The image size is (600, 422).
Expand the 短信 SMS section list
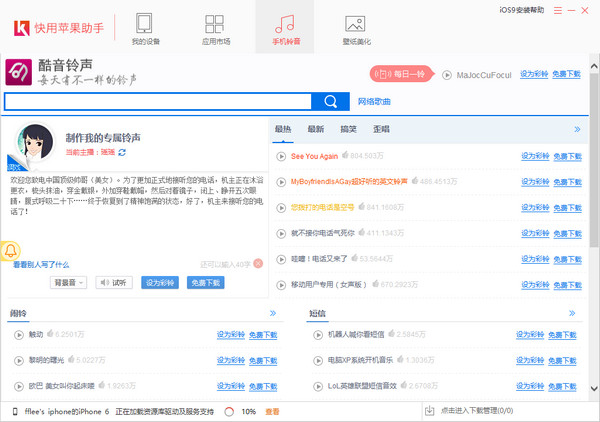tap(576, 313)
